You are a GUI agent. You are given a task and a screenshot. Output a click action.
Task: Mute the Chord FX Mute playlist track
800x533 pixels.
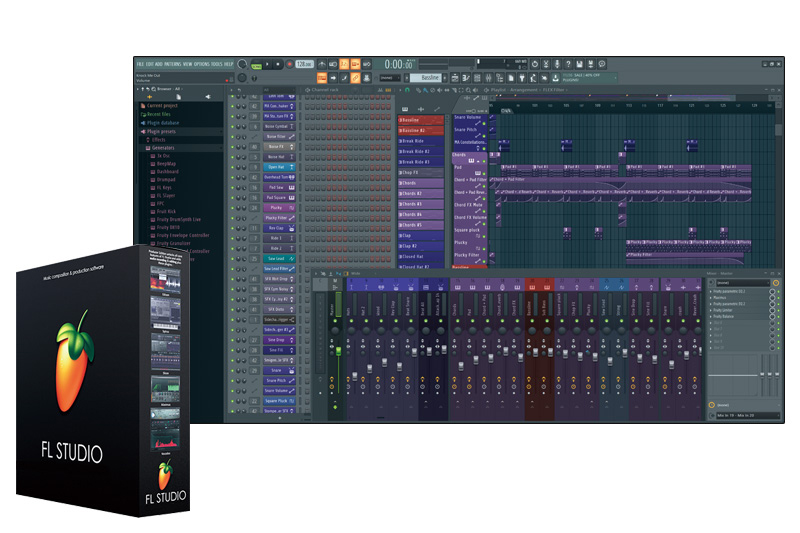(484, 211)
